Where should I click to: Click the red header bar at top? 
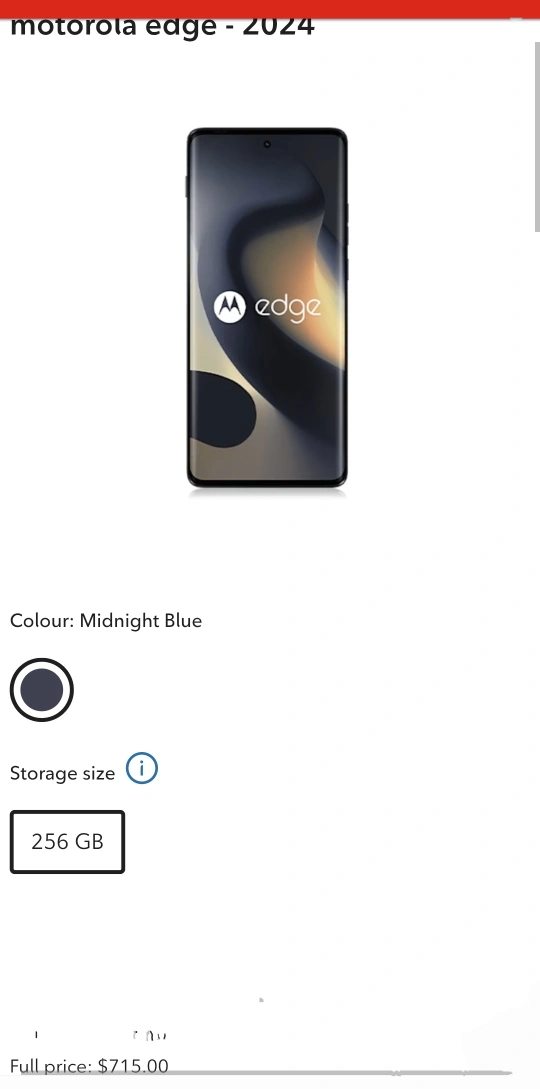coord(270,9)
